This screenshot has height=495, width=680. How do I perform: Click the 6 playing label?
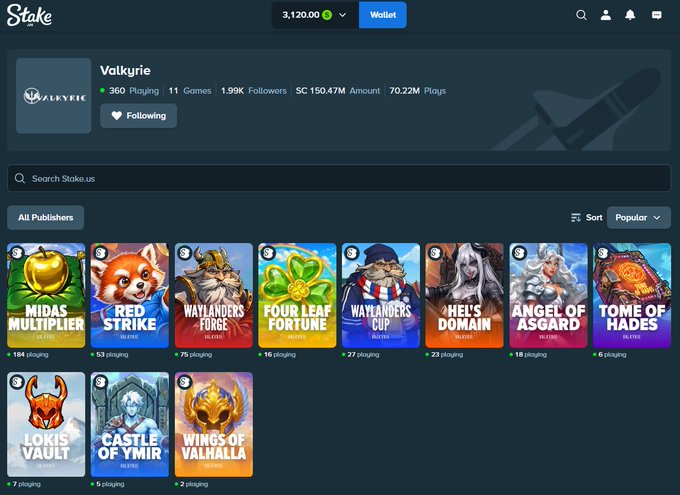612,354
